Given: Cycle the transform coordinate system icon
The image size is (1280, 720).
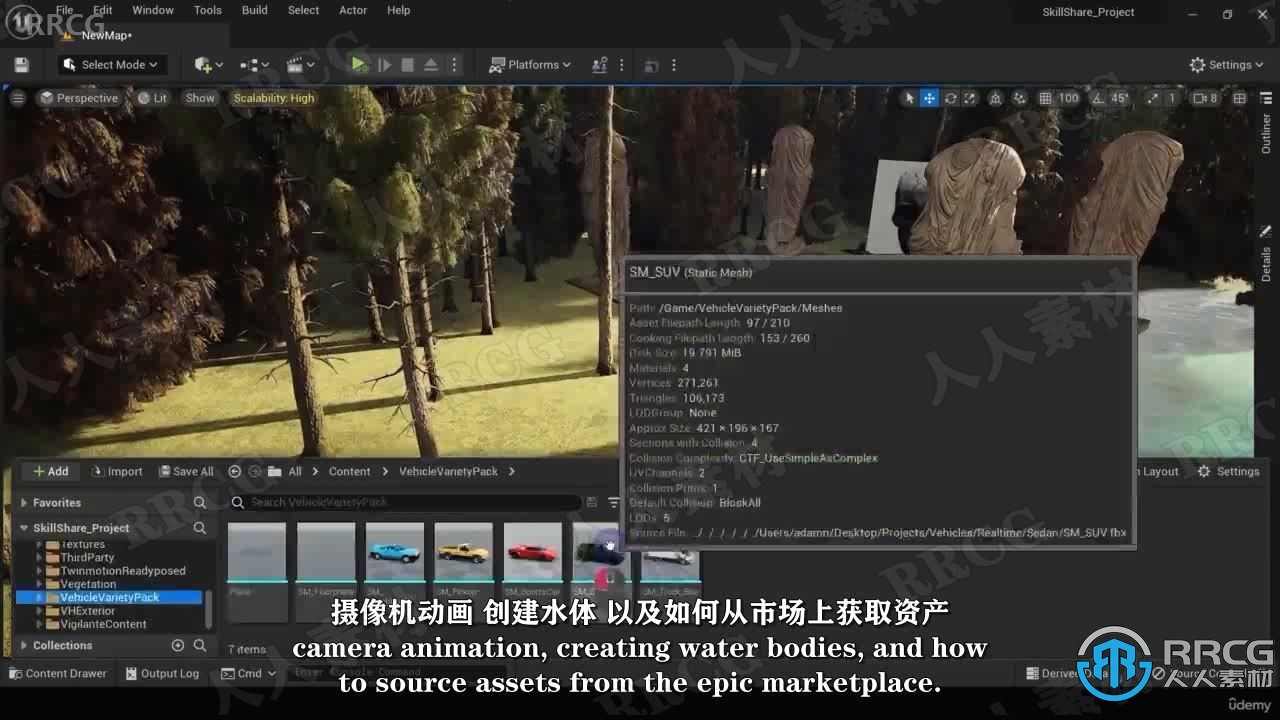Looking at the screenshot, I should (x=995, y=98).
